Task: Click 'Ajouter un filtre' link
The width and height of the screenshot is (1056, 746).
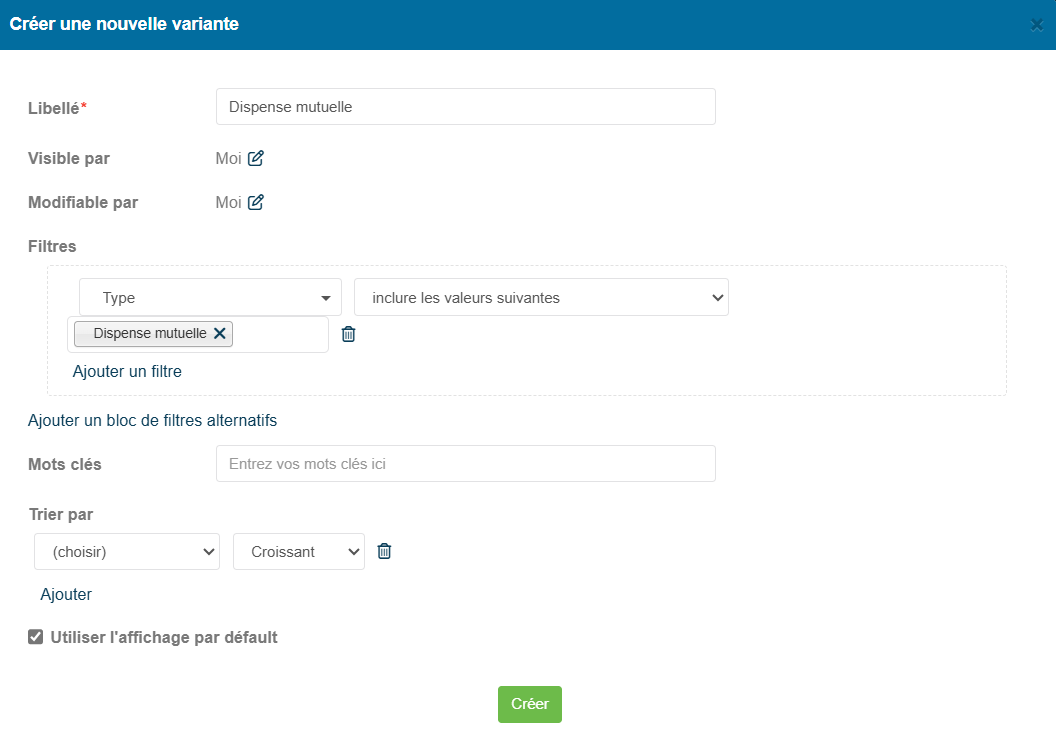Action: coord(127,371)
